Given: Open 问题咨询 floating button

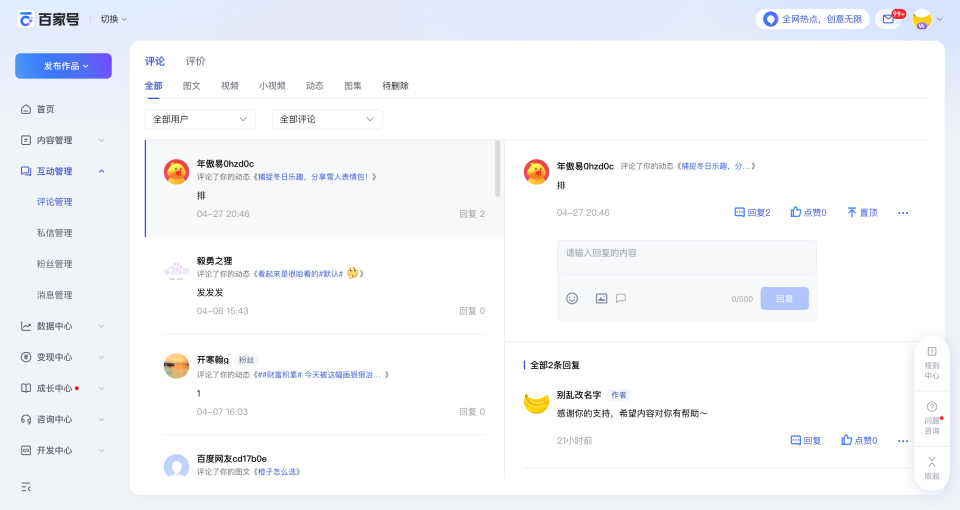Looking at the screenshot, I should [932, 419].
